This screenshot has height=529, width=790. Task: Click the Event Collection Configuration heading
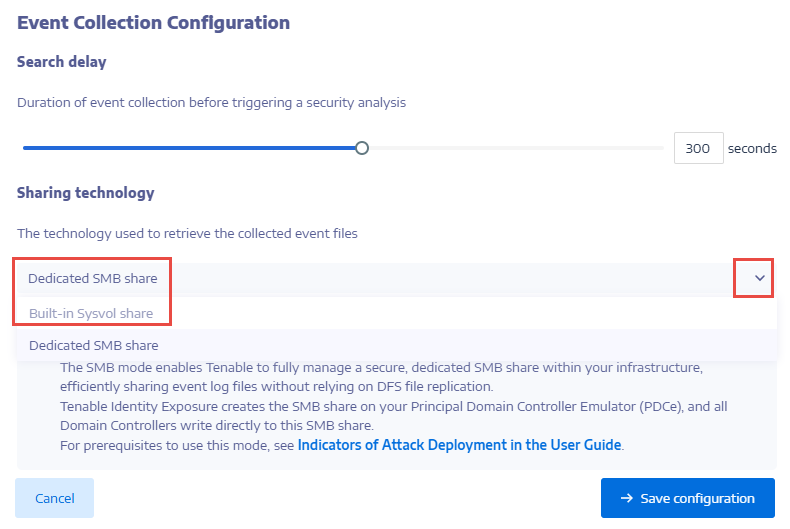click(153, 22)
